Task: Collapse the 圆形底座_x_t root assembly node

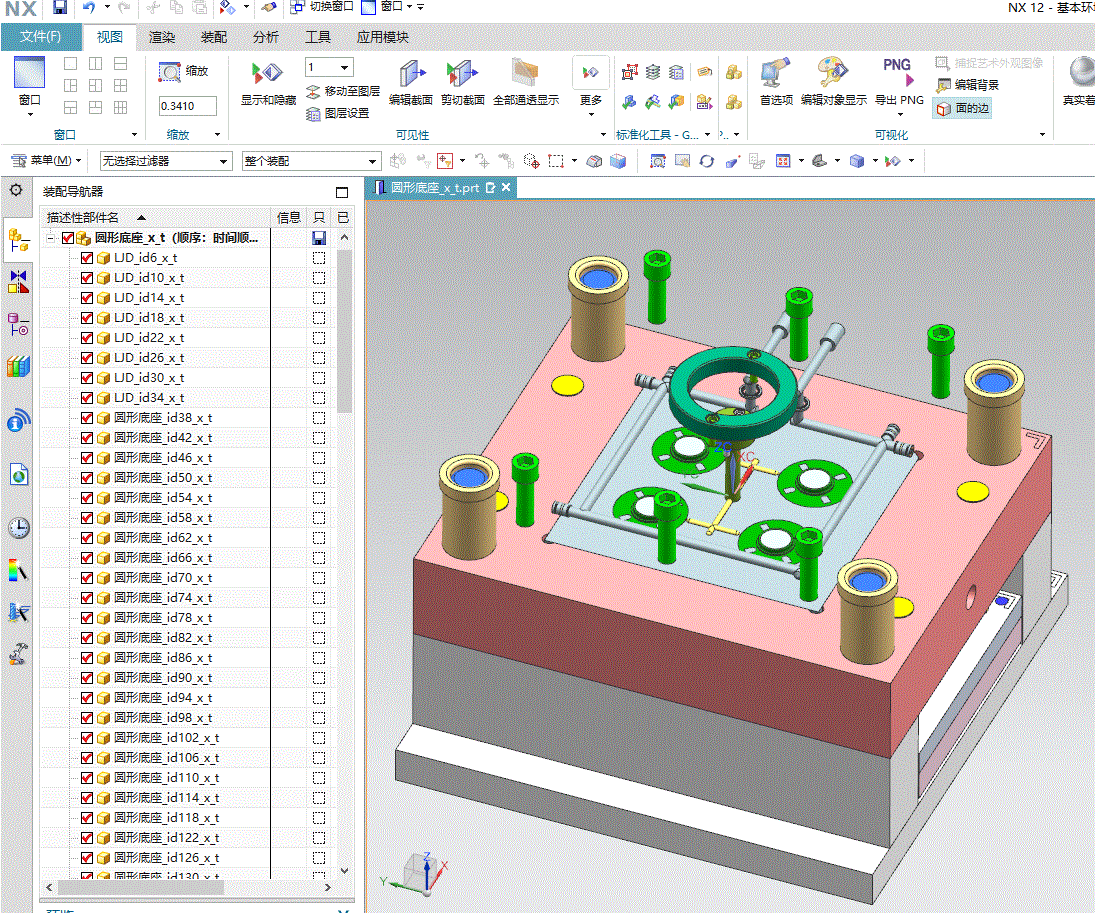Action: 51,238
